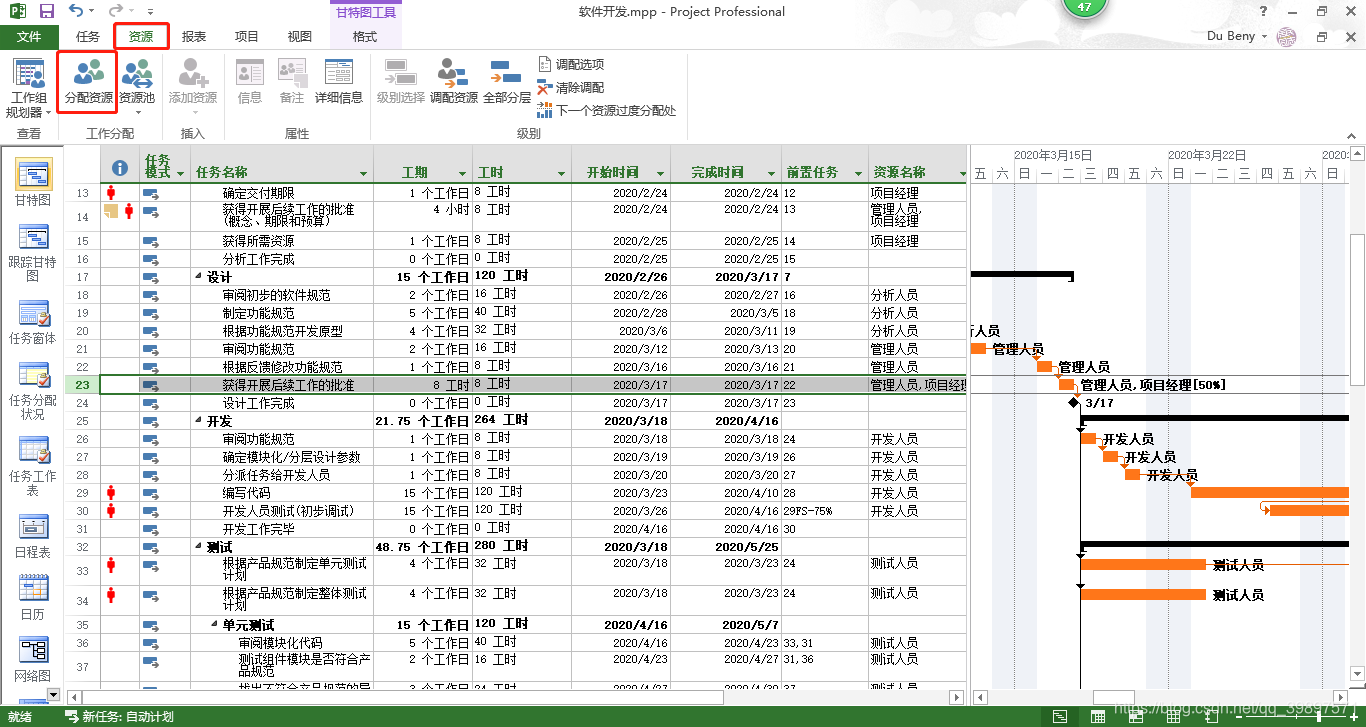Click row header number 23
The width and height of the screenshot is (1366, 727).
click(x=82, y=385)
